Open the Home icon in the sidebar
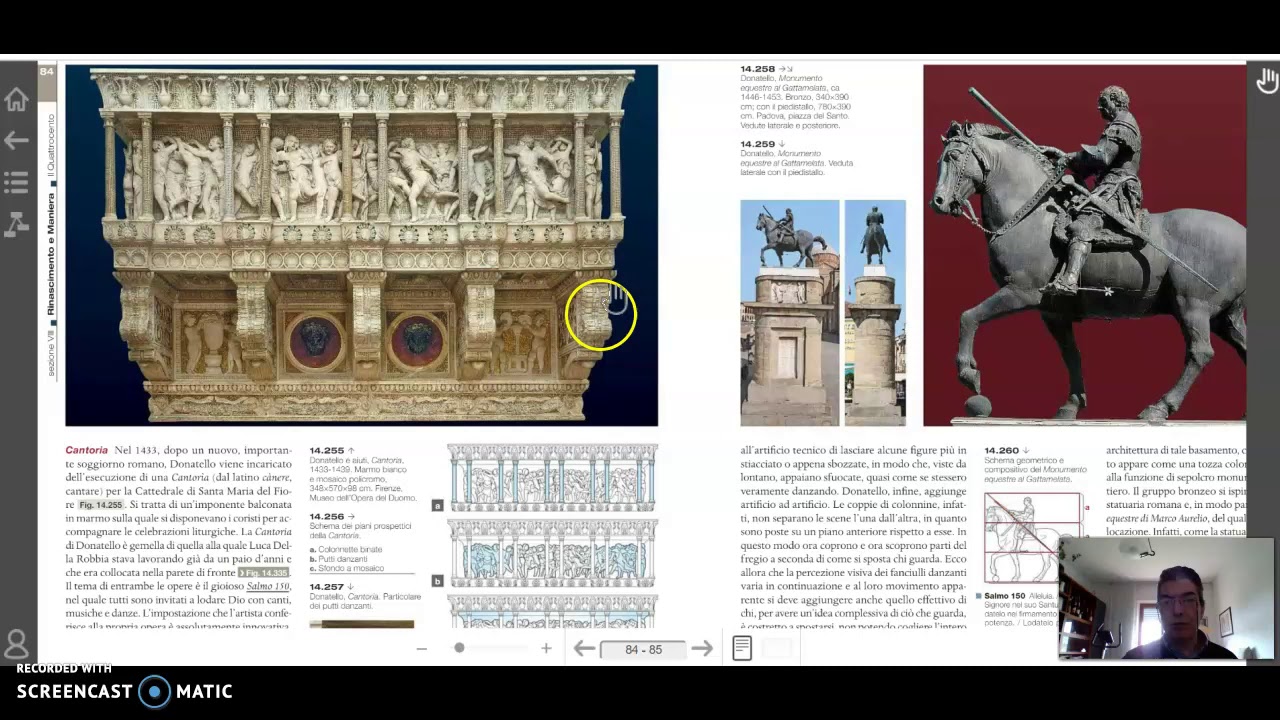1280x720 pixels. click(x=16, y=99)
